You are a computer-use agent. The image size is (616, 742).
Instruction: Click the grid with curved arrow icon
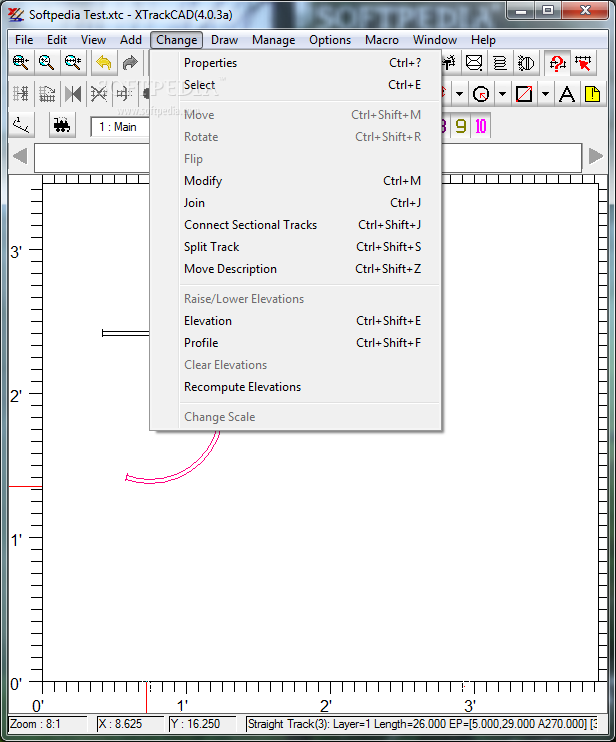click(47, 94)
